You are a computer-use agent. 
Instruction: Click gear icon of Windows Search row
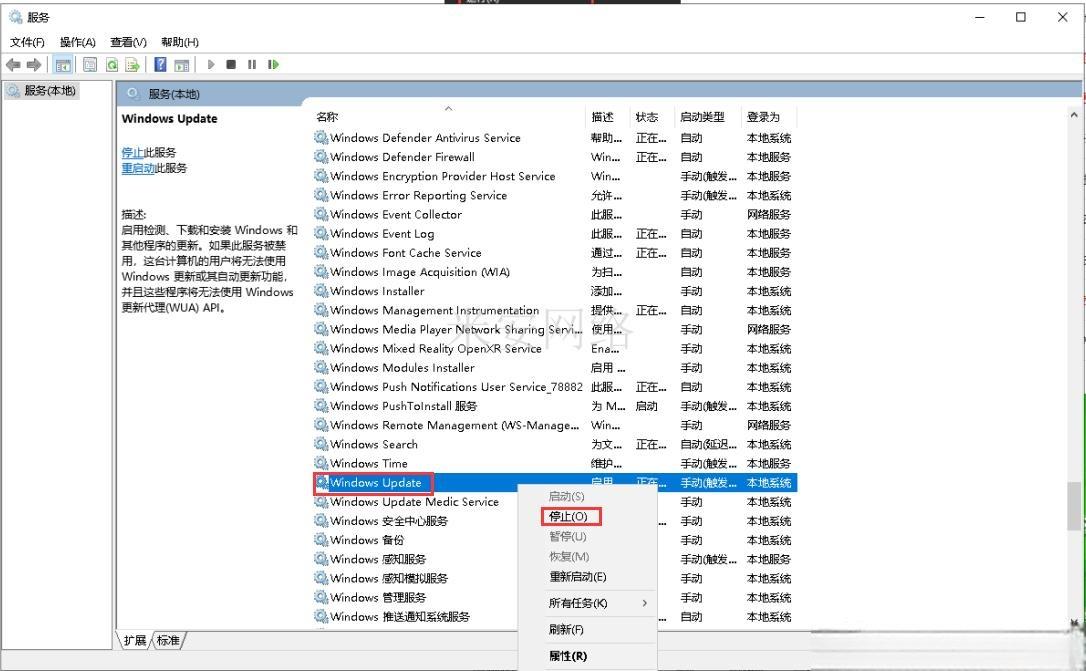coord(321,444)
